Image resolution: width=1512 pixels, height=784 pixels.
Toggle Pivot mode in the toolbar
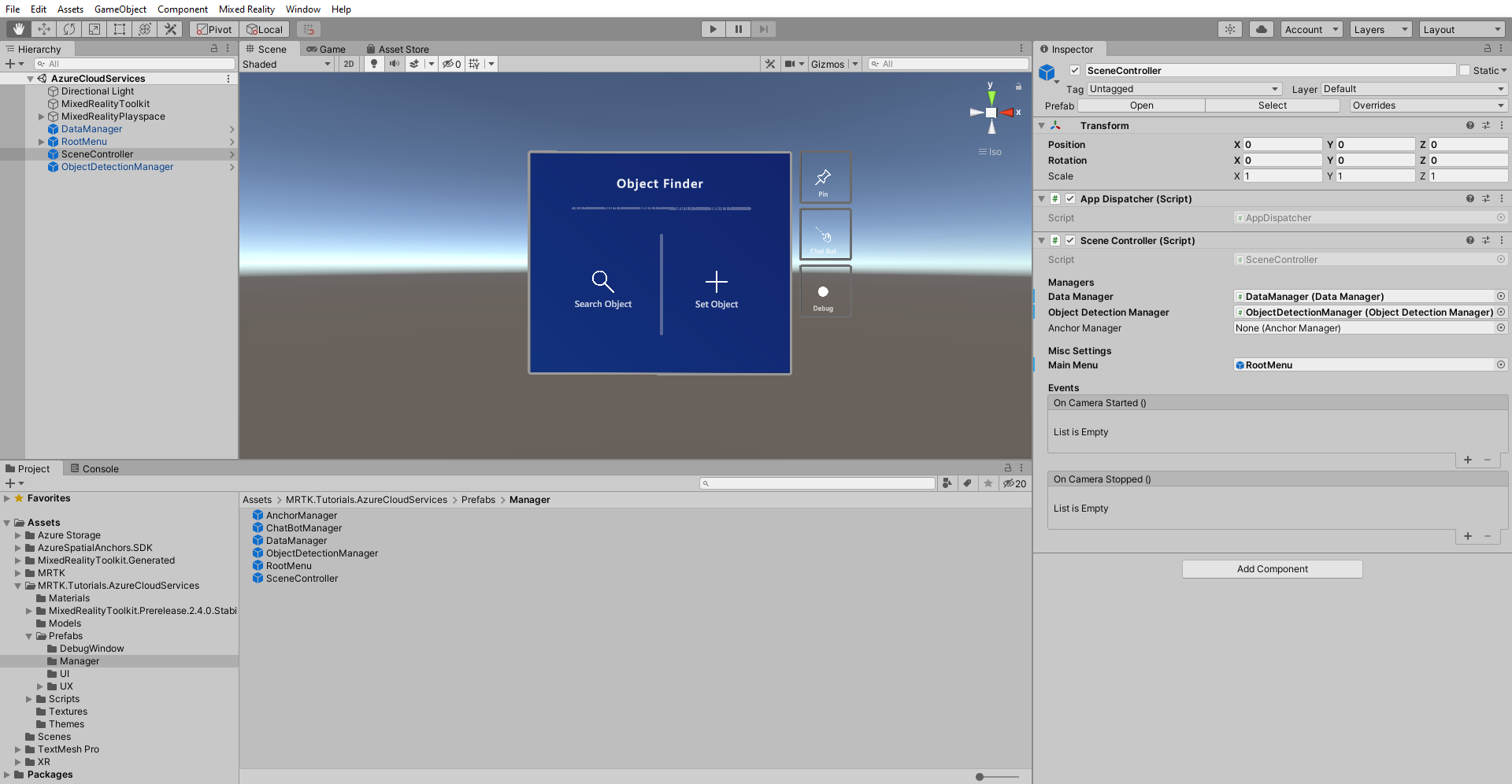tap(213, 29)
